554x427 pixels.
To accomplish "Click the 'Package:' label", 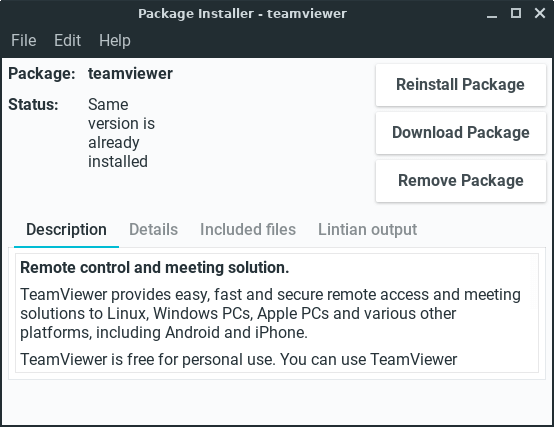I will [42, 74].
